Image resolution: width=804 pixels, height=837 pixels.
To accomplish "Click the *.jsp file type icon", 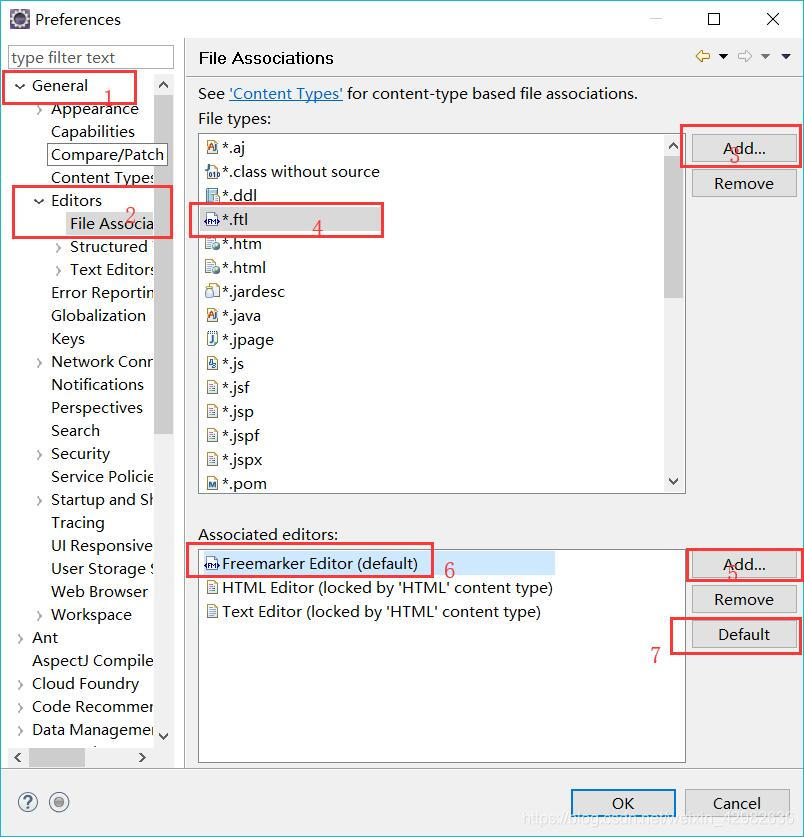I will click(x=212, y=411).
